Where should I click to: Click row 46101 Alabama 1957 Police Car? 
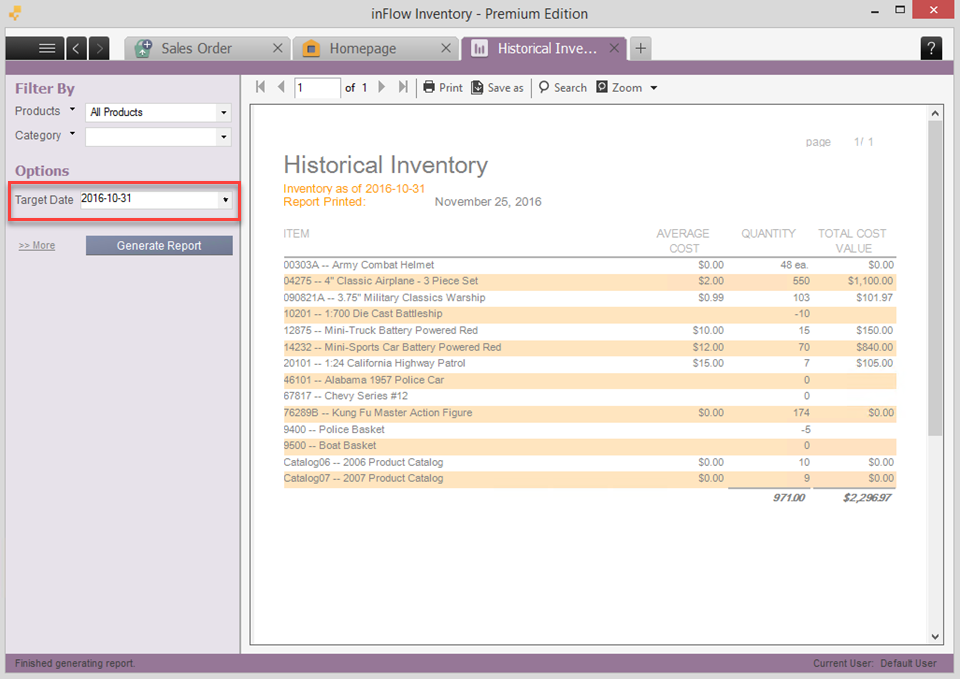[x=590, y=380]
